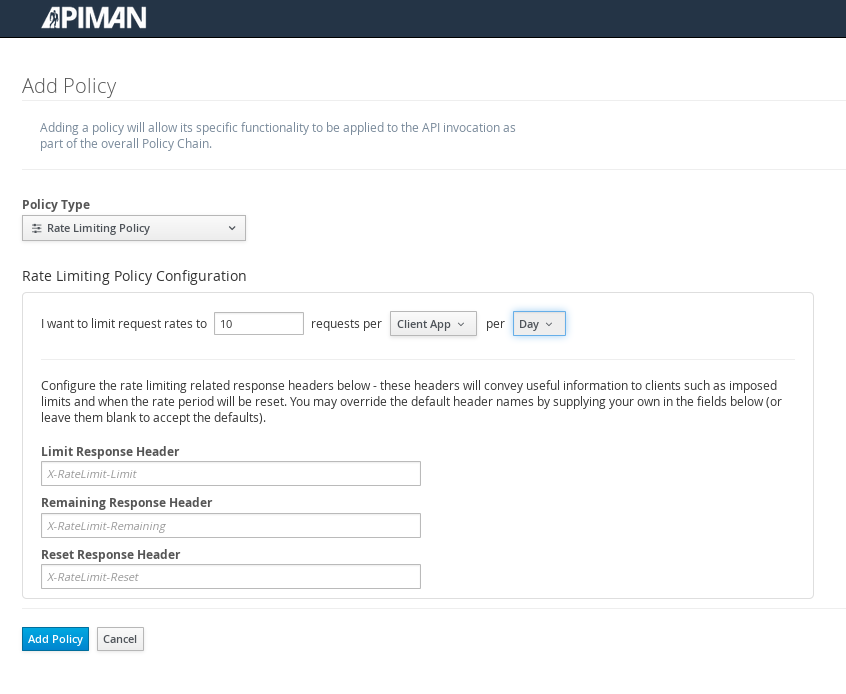Click the Reset Response Header field

coord(231,577)
